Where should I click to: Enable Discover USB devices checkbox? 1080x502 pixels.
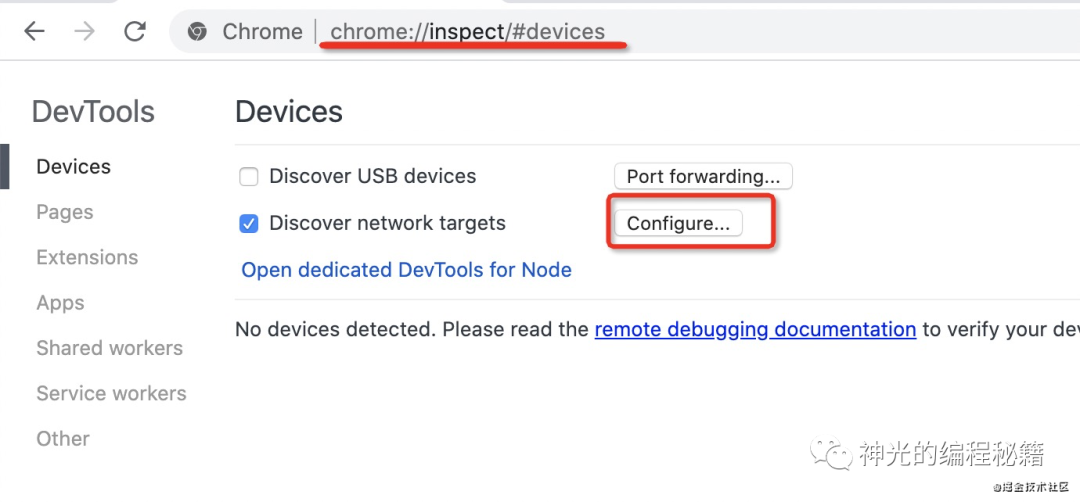point(249,177)
